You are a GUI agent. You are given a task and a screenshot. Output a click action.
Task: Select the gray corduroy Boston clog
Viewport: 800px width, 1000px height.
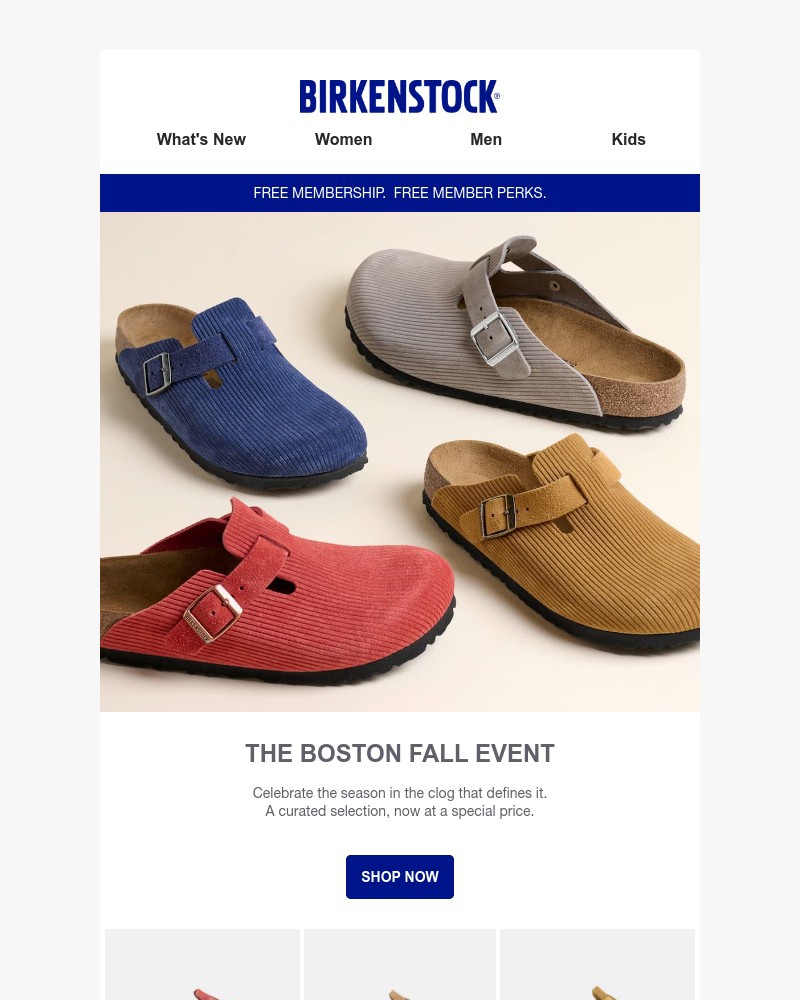pos(514,332)
